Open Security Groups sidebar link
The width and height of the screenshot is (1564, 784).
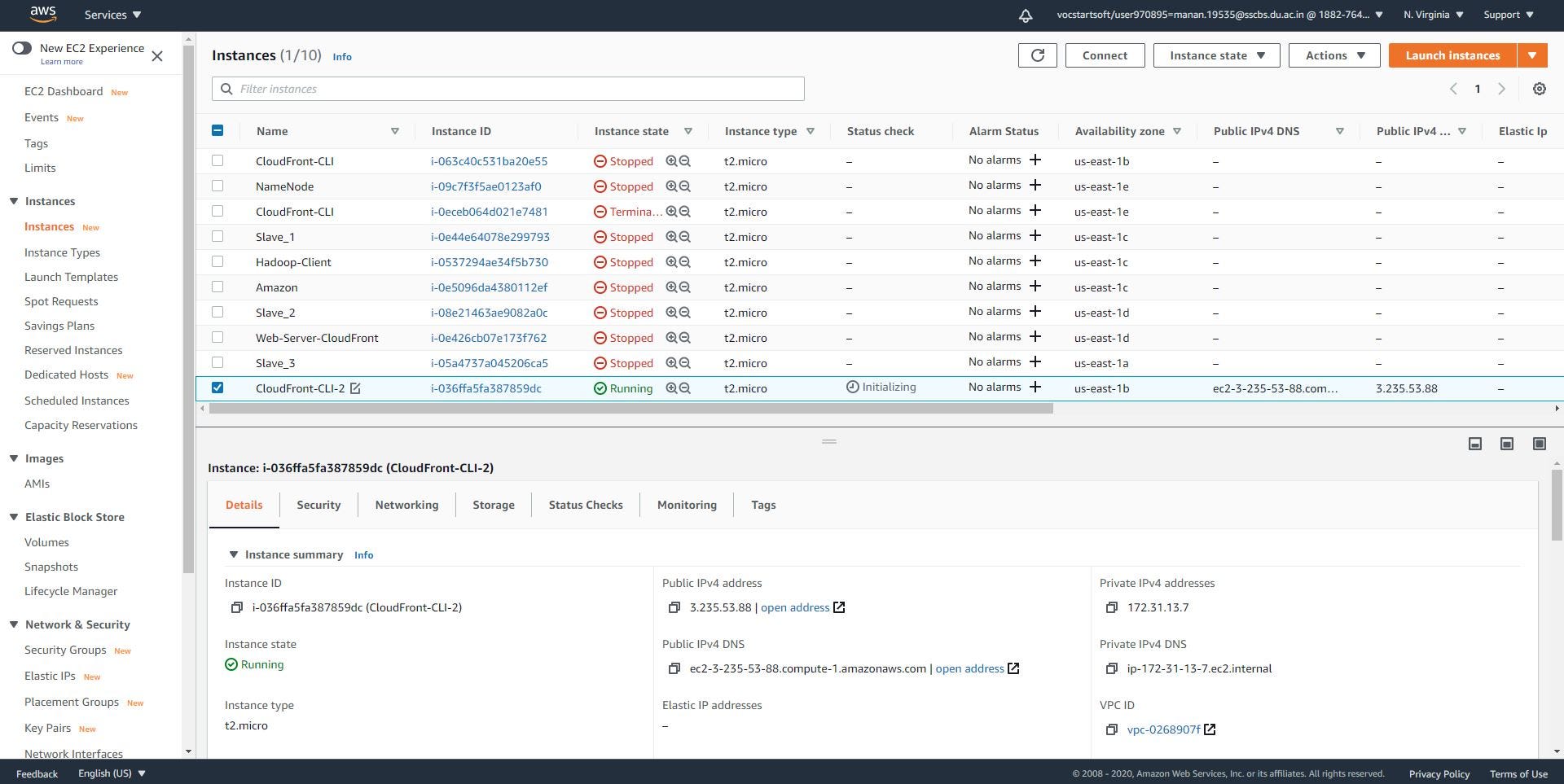tap(65, 650)
